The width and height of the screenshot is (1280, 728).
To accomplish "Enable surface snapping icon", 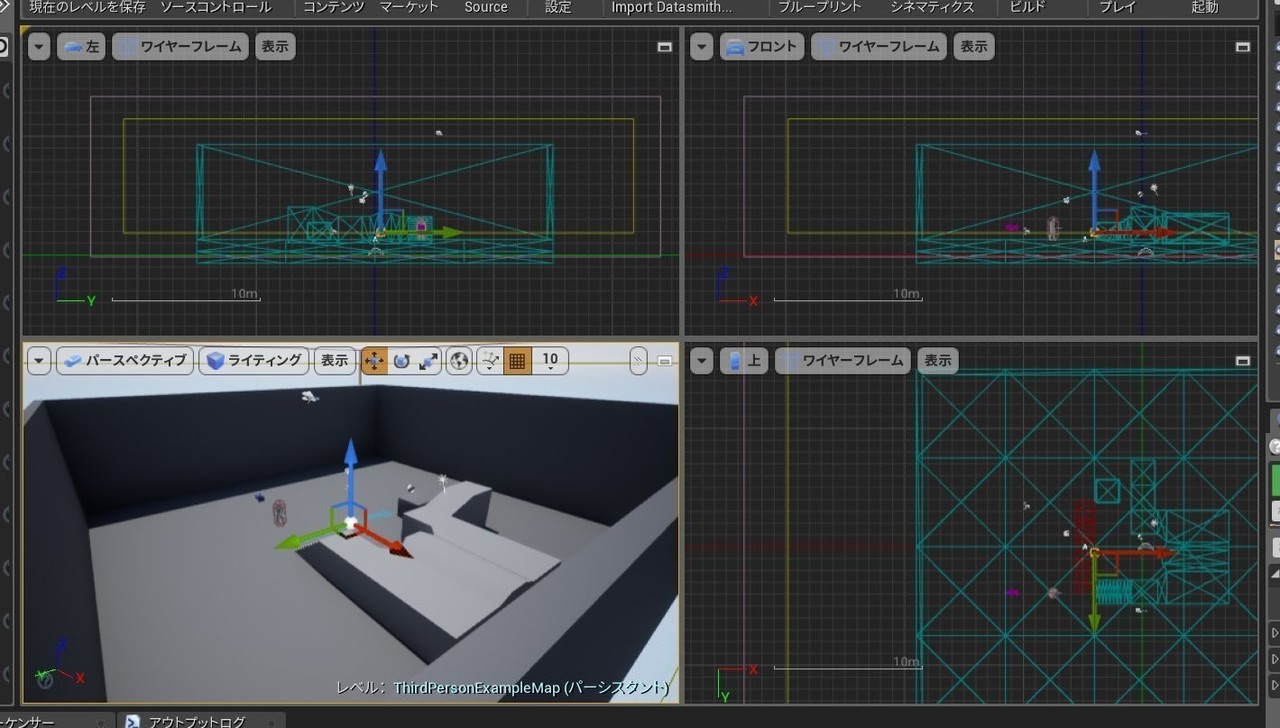I will tap(490, 361).
